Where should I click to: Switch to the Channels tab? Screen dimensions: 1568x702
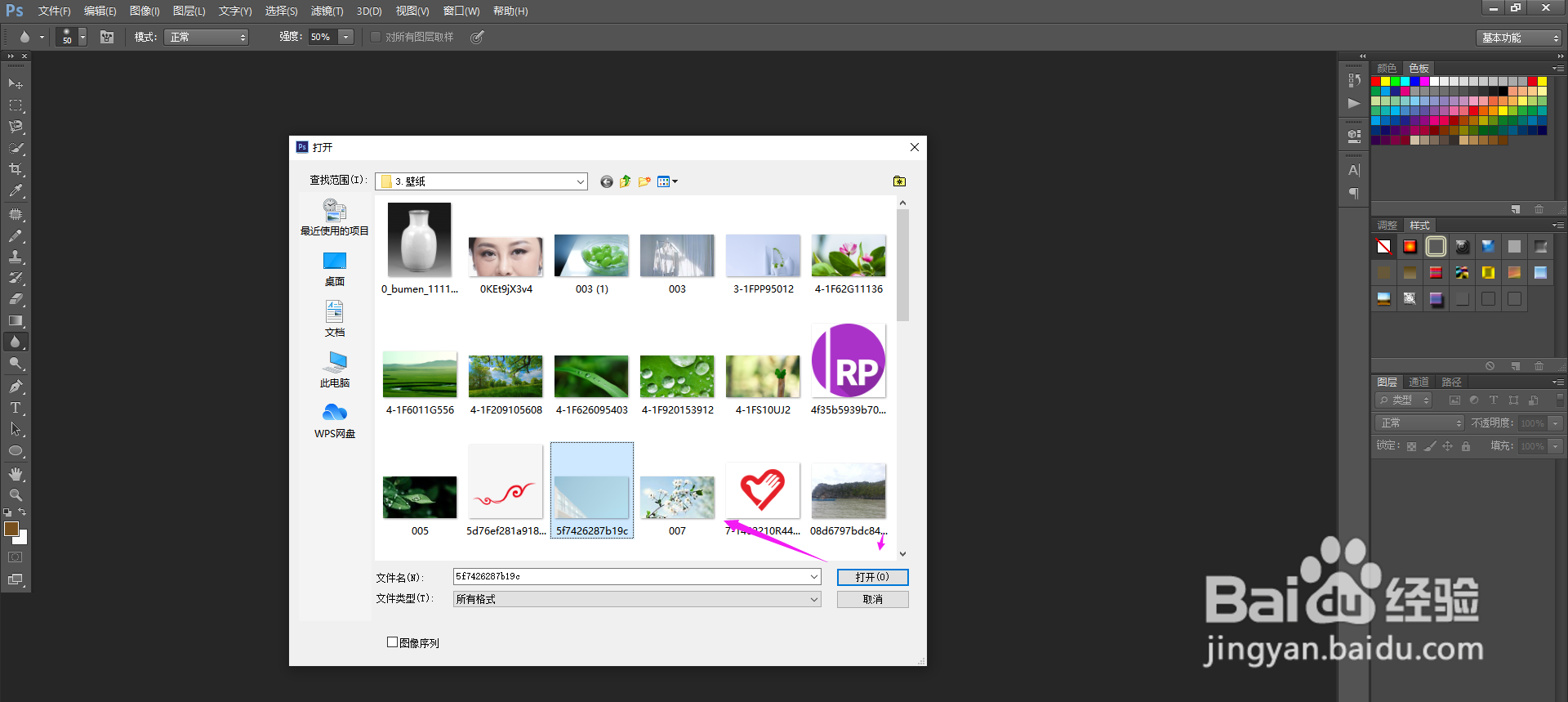pos(1419,382)
